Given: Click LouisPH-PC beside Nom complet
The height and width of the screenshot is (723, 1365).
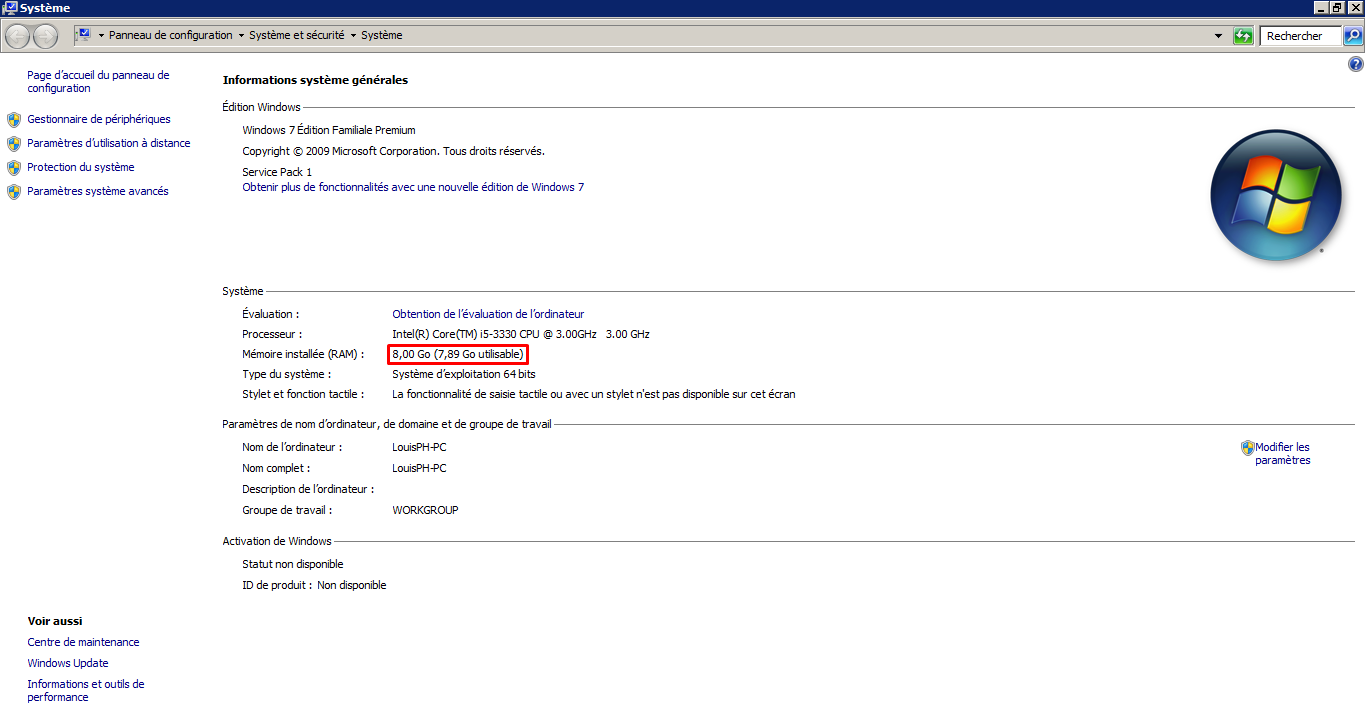Looking at the screenshot, I should coord(420,468).
